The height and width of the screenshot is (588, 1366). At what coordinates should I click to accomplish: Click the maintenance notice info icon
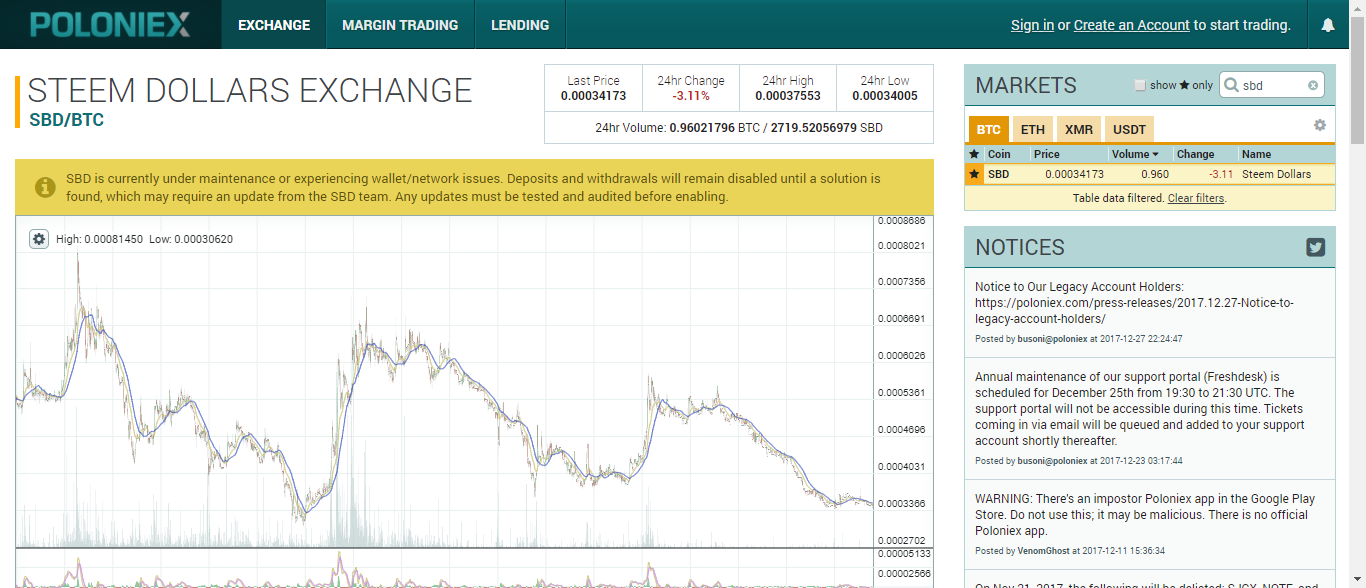[45, 187]
